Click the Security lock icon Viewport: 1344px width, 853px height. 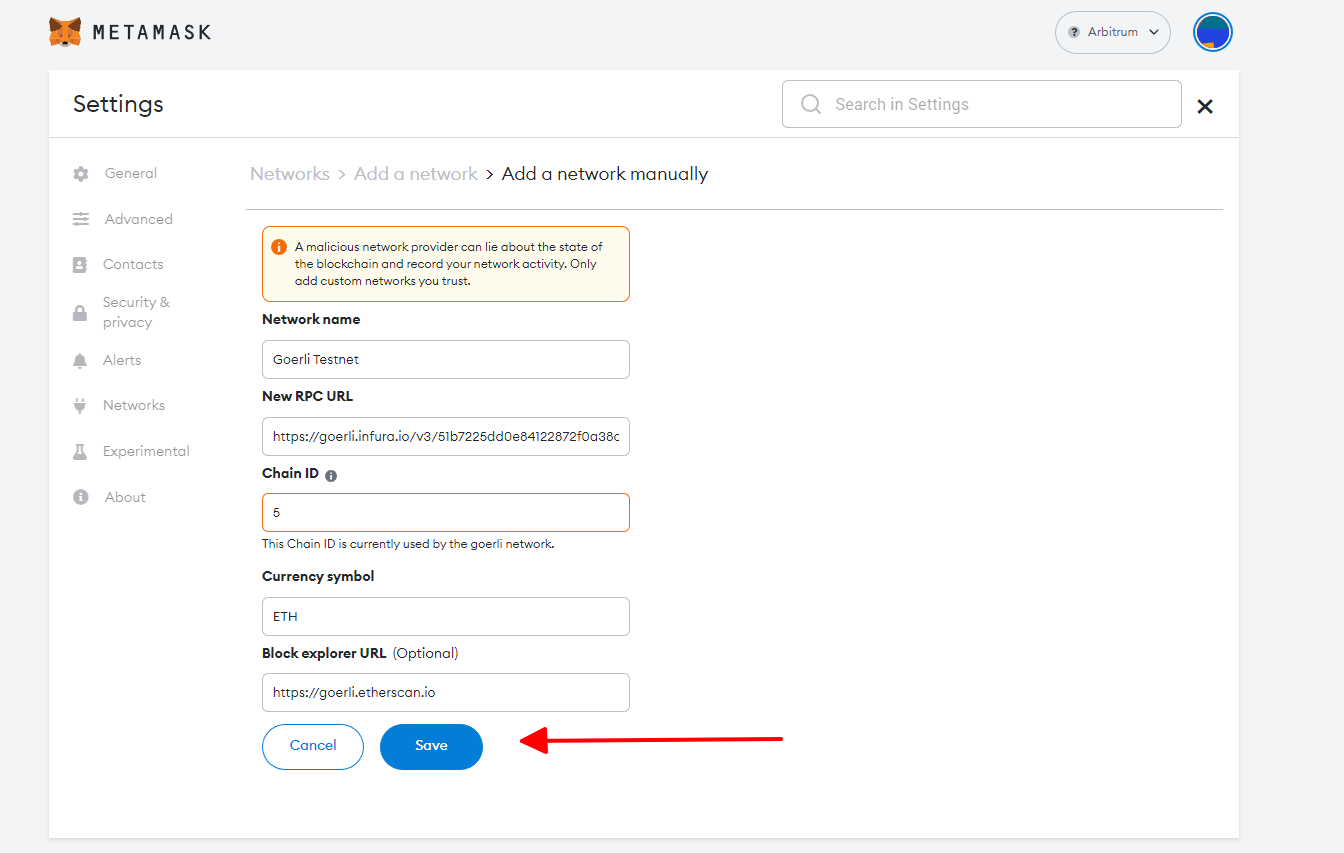(80, 313)
